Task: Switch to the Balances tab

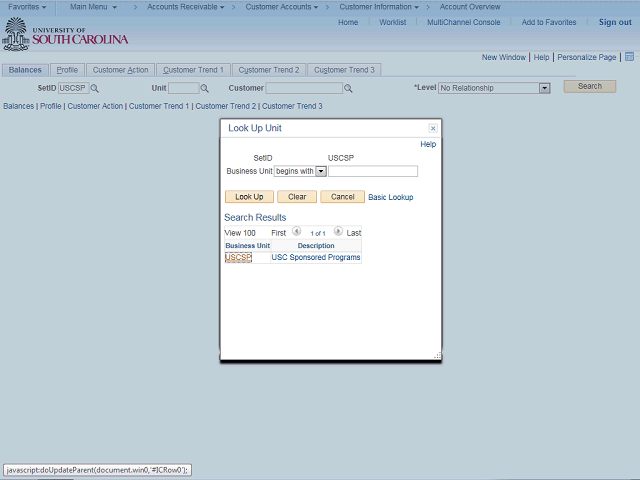Action: [25, 70]
